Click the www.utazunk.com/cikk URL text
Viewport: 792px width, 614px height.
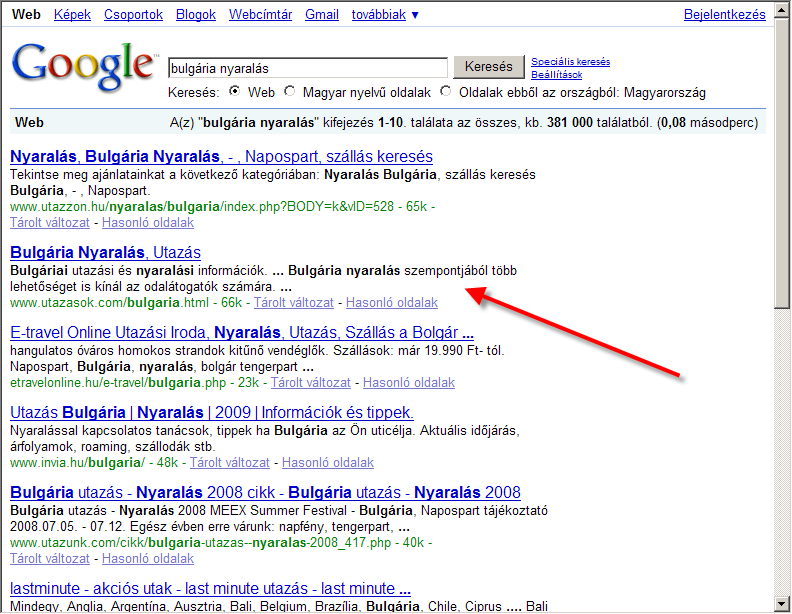tap(201, 543)
